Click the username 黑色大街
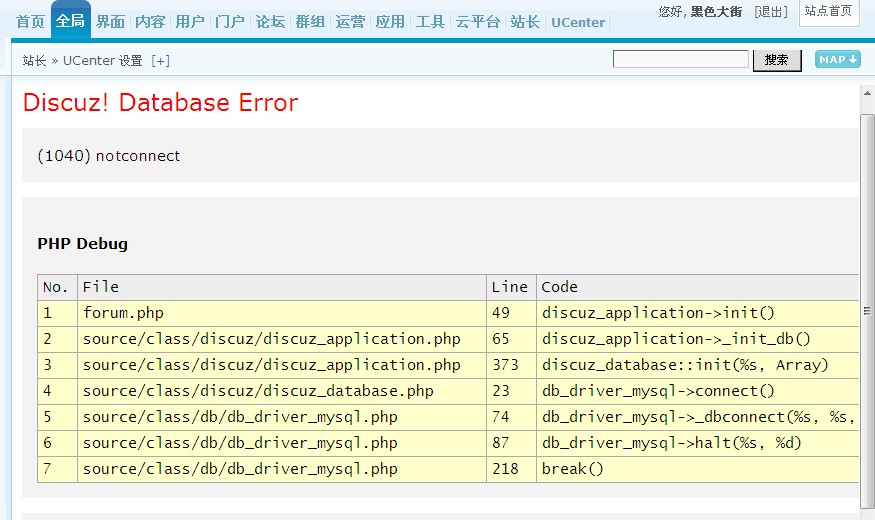The width and height of the screenshot is (875, 520). [716, 12]
